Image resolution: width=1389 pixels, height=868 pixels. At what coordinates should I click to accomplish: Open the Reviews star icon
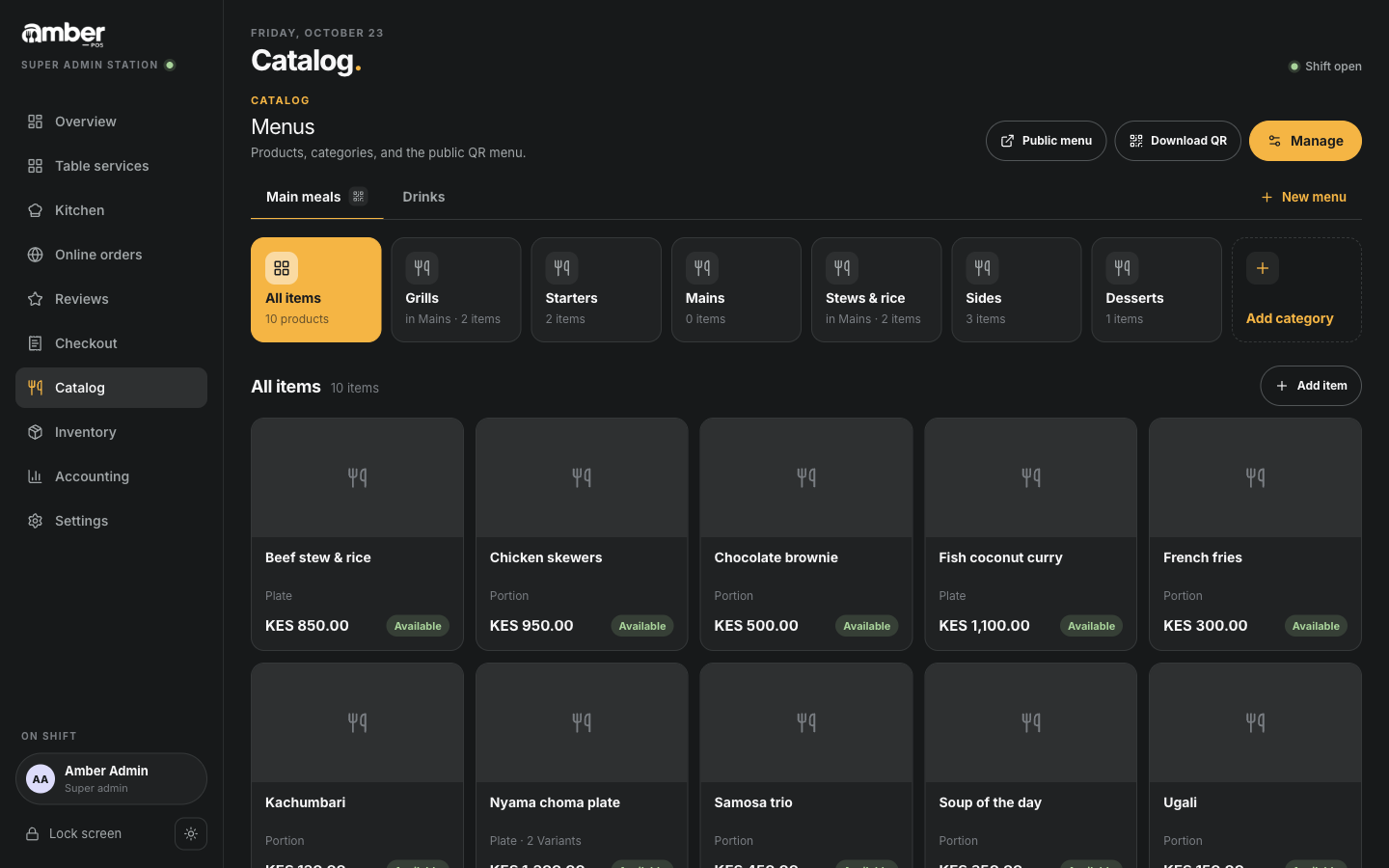[x=35, y=299]
